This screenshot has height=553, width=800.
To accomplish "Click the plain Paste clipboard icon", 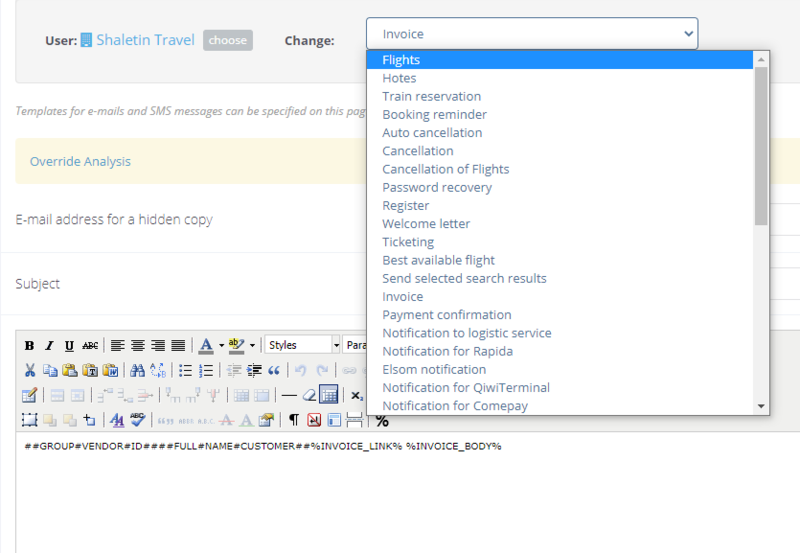I will tap(70, 370).
